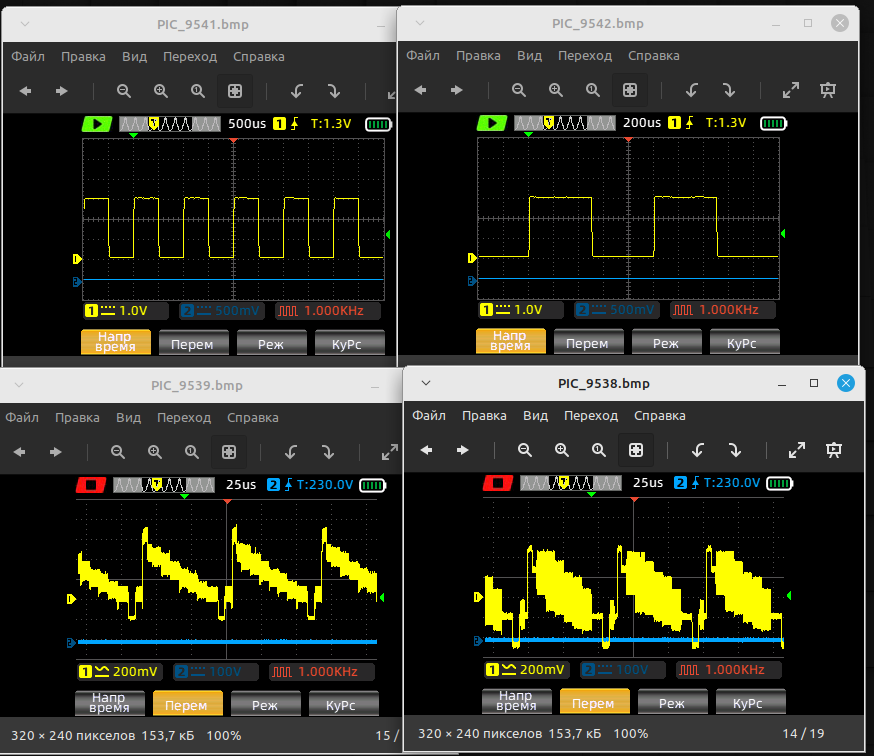
Task: Click the '14 / 19' image counter
Action: (803, 734)
